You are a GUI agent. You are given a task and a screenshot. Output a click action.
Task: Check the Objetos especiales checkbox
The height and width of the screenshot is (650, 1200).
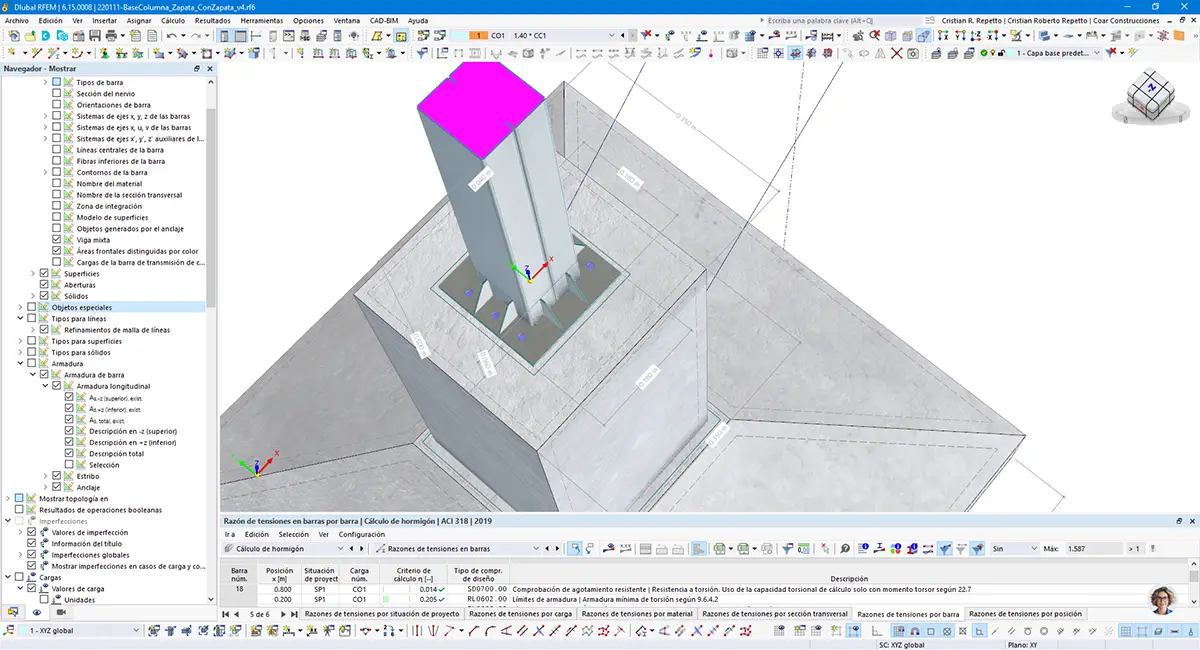pyautogui.click(x=32, y=308)
